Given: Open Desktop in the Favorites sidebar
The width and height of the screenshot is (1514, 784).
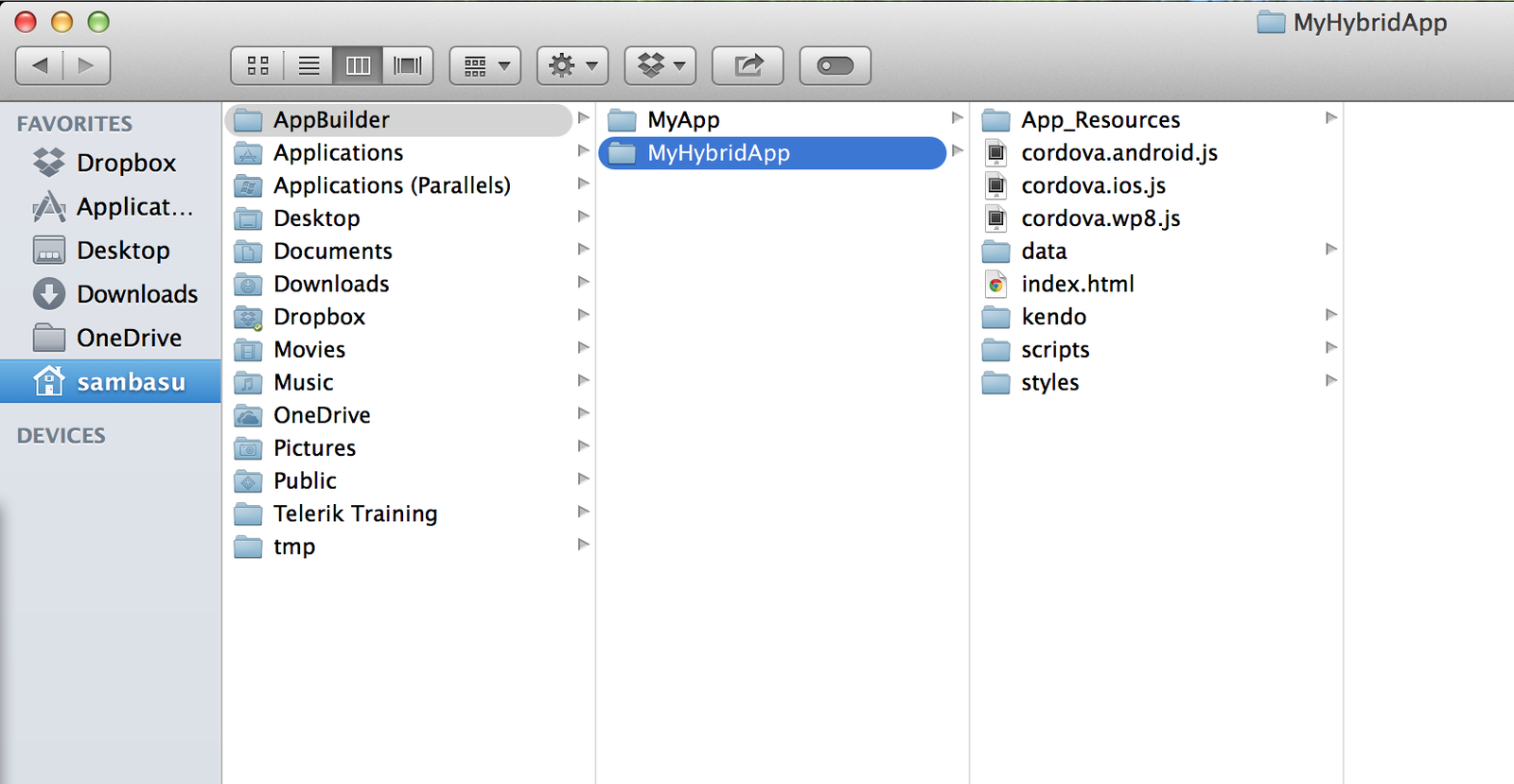Looking at the screenshot, I should coord(111,250).
